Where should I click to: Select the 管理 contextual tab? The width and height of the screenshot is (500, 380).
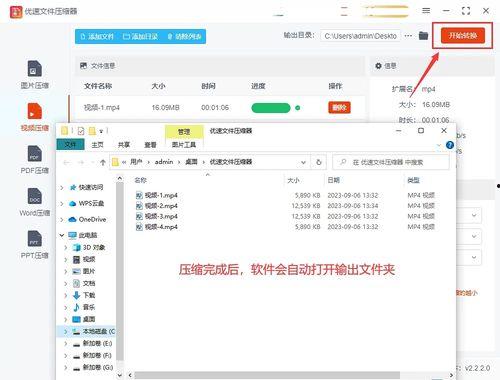coord(184,132)
